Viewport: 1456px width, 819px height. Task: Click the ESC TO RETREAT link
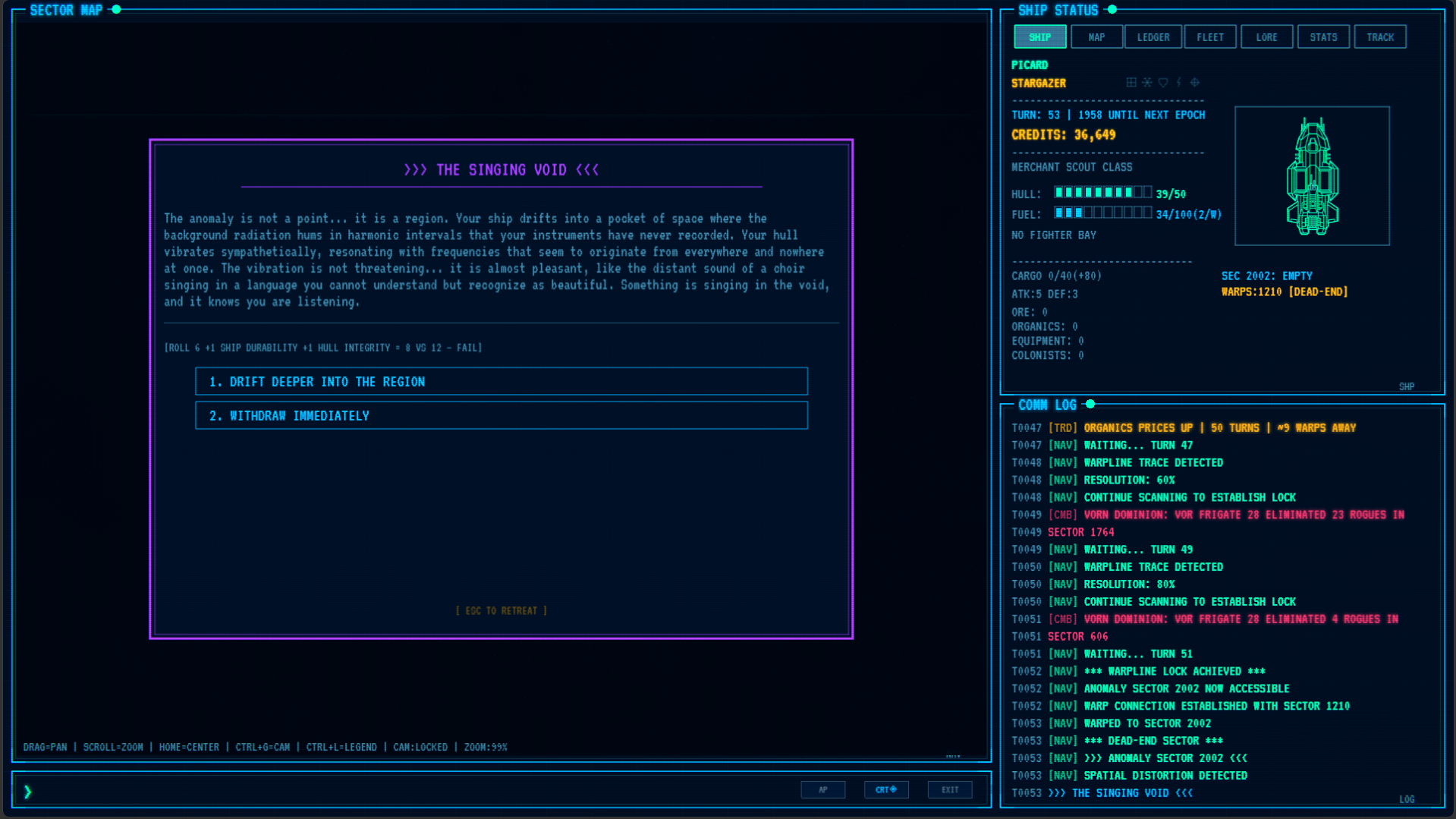tap(501, 611)
